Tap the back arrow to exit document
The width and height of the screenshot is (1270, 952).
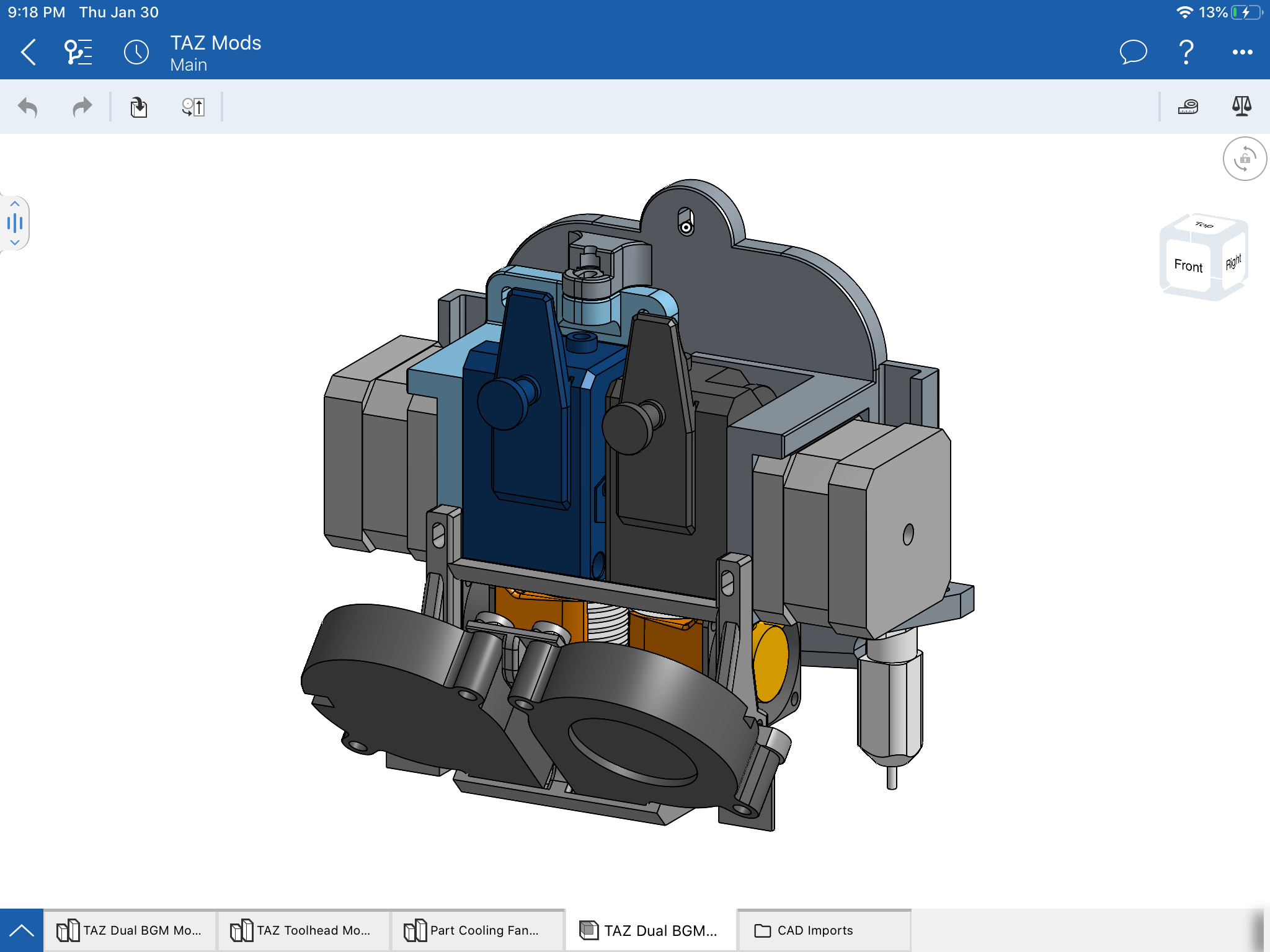[29, 52]
